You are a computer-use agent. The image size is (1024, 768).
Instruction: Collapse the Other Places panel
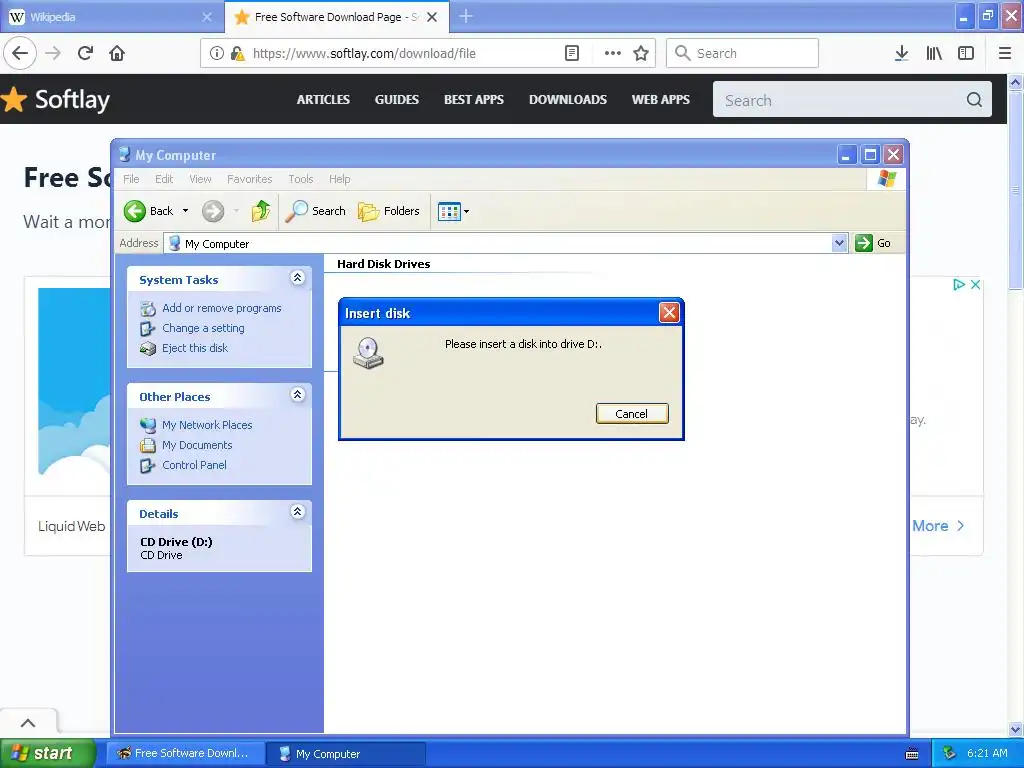point(297,395)
